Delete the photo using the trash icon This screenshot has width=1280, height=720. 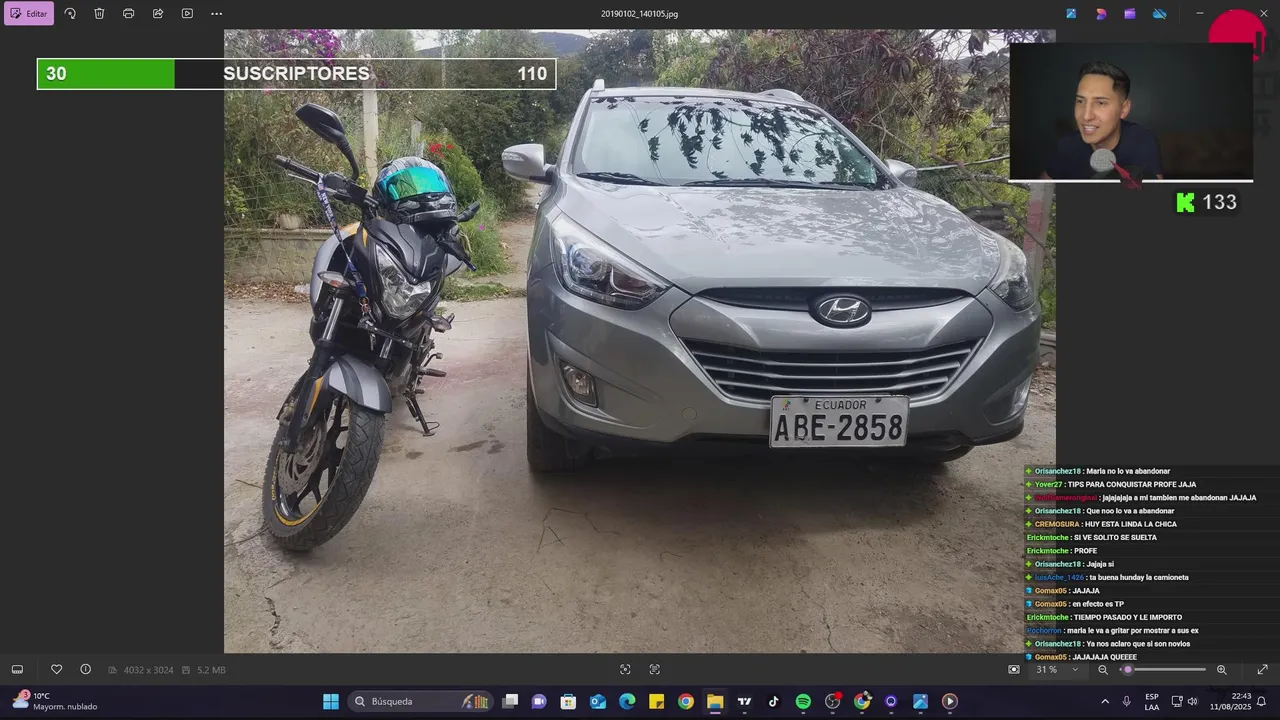(99, 14)
